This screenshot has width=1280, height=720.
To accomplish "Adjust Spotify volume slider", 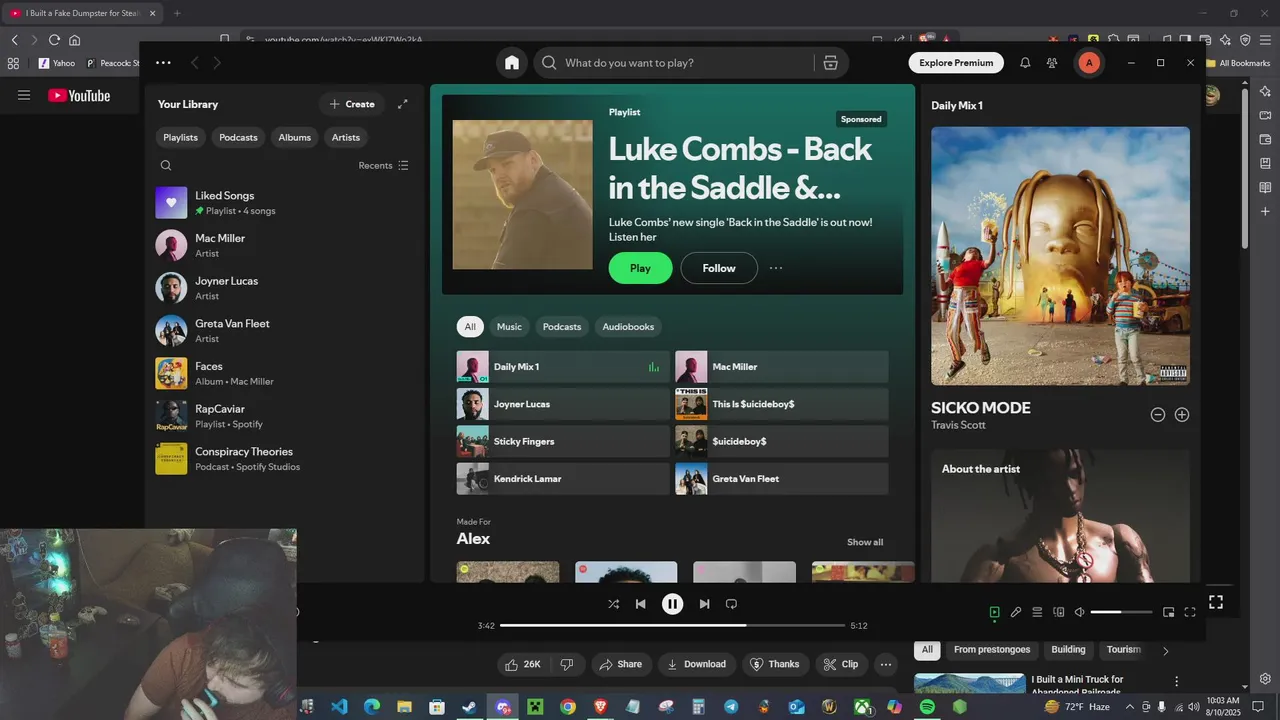I will coord(1121,612).
